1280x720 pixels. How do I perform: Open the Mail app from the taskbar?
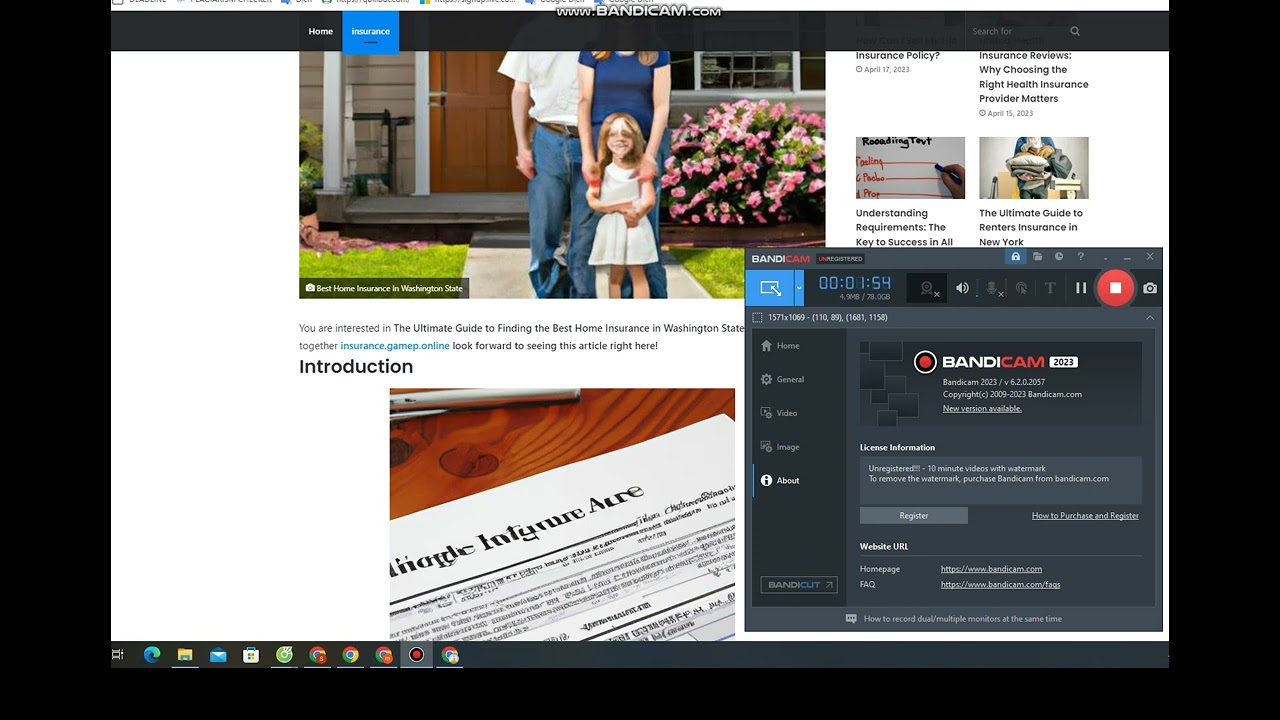218,655
